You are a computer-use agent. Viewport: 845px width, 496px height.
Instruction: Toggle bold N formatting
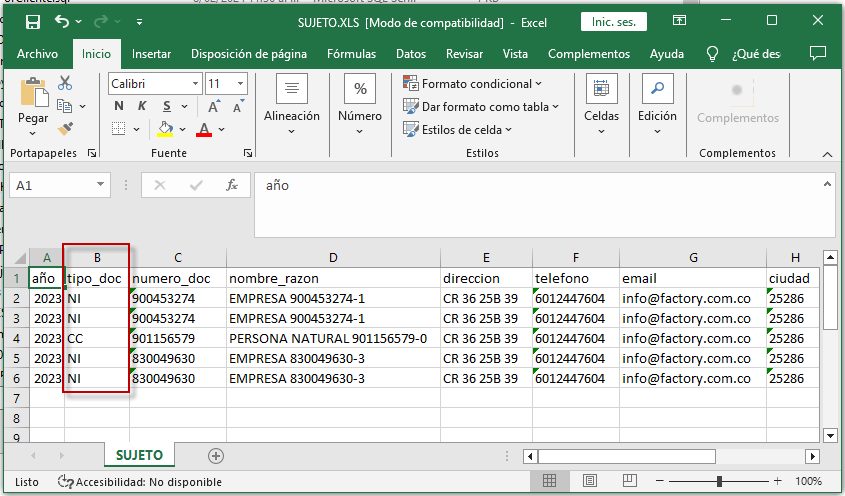pos(119,106)
